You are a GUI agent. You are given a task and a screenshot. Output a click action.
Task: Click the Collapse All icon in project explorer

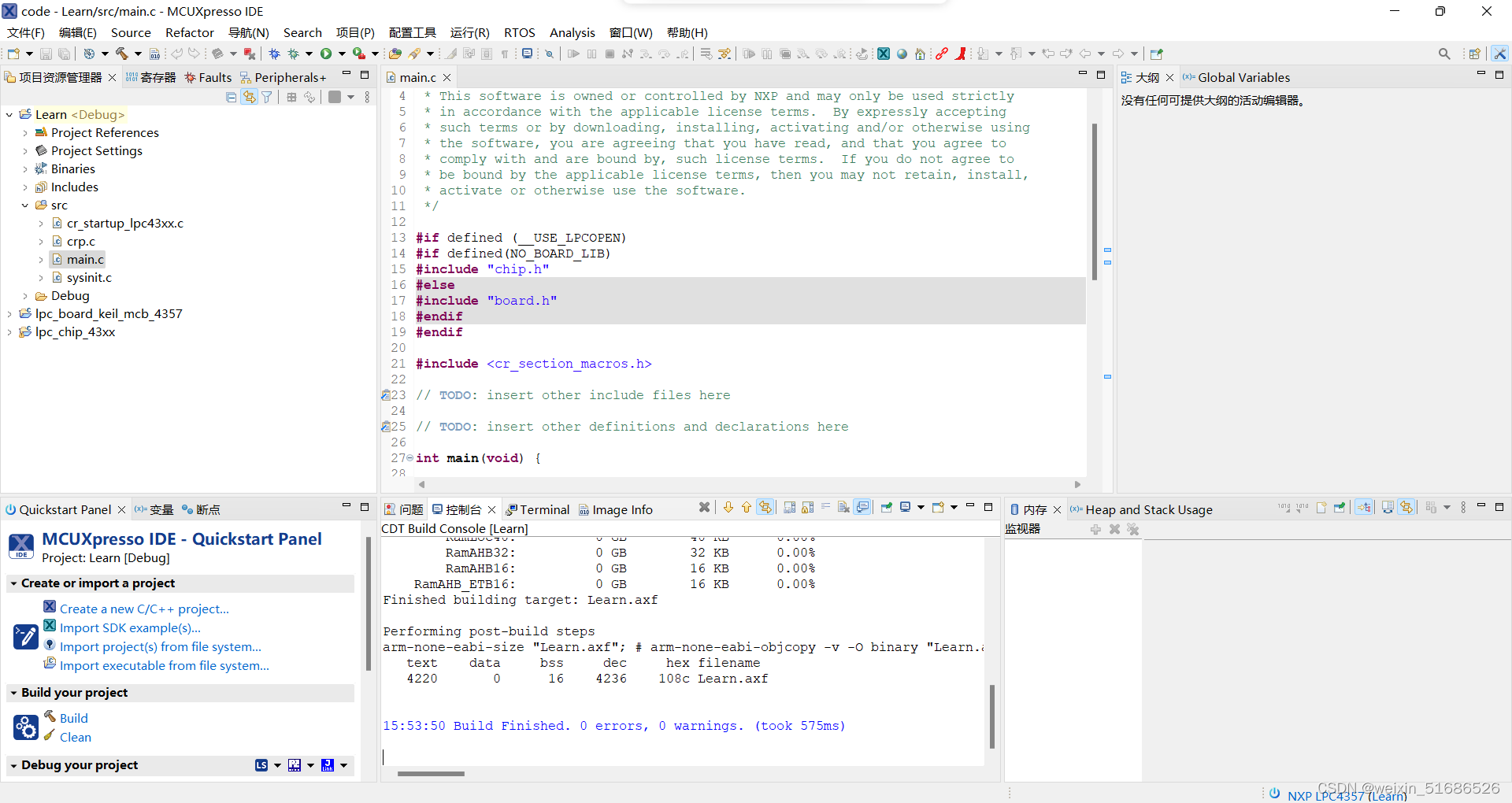coord(231,97)
